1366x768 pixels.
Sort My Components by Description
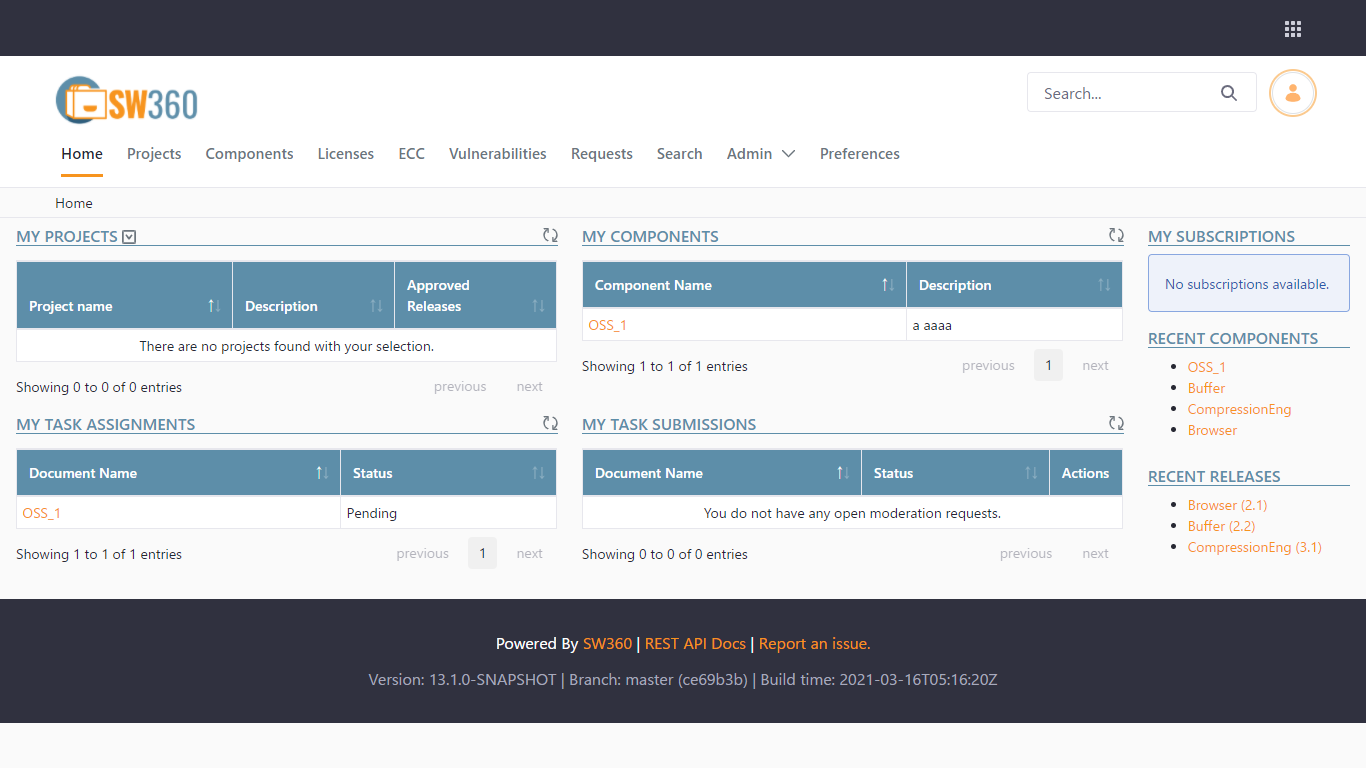pyautogui.click(x=1015, y=285)
